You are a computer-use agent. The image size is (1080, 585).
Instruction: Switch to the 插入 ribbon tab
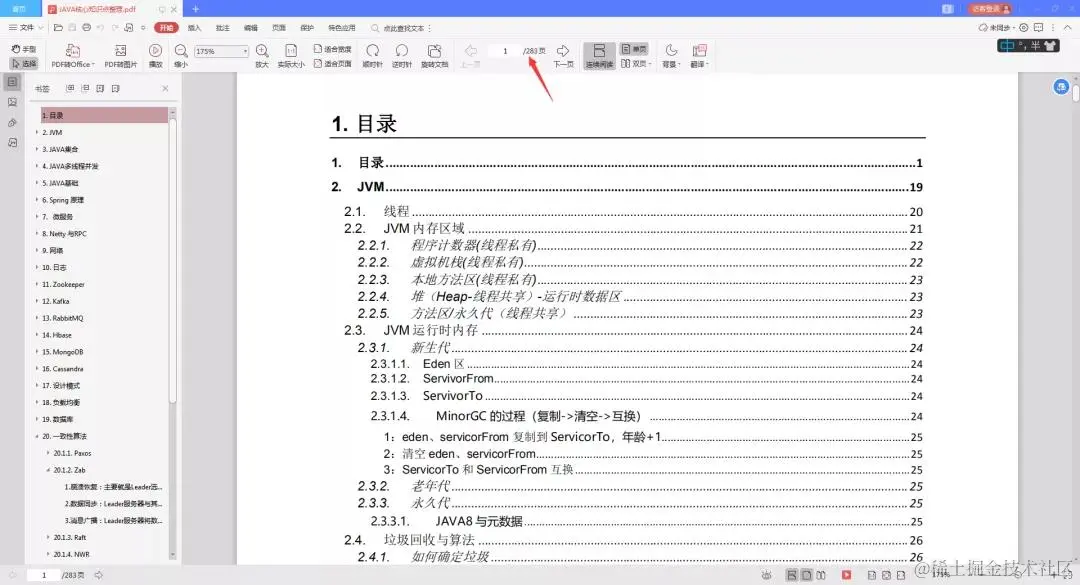pos(196,27)
